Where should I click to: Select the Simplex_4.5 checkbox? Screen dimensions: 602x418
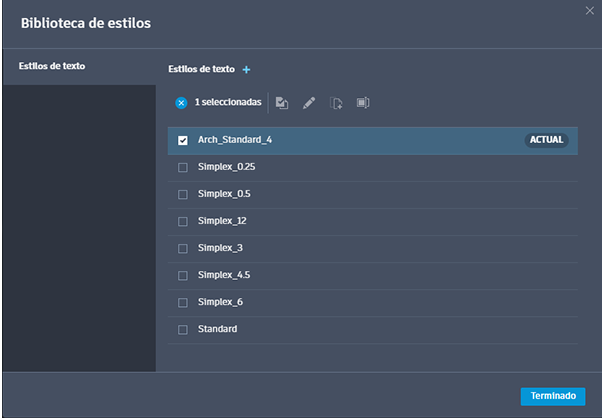pyautogui.click(x=182, y=275)
